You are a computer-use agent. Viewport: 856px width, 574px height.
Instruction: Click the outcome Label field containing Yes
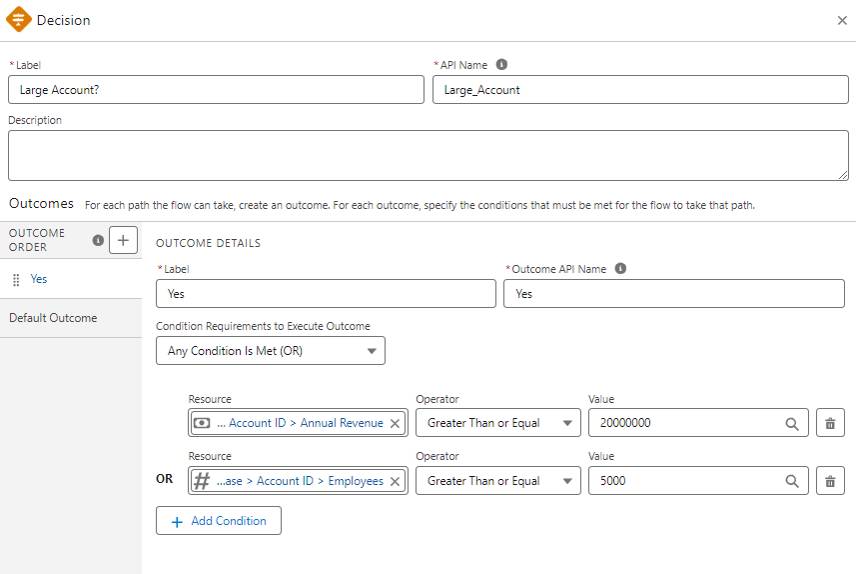click(326, 294)
